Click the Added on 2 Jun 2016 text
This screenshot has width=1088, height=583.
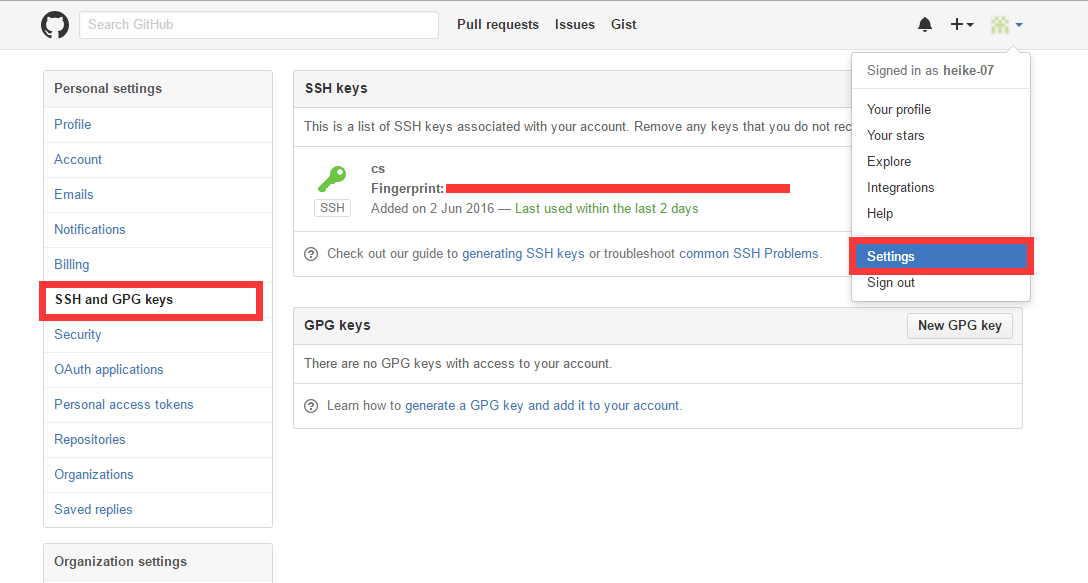pos(432,209)
